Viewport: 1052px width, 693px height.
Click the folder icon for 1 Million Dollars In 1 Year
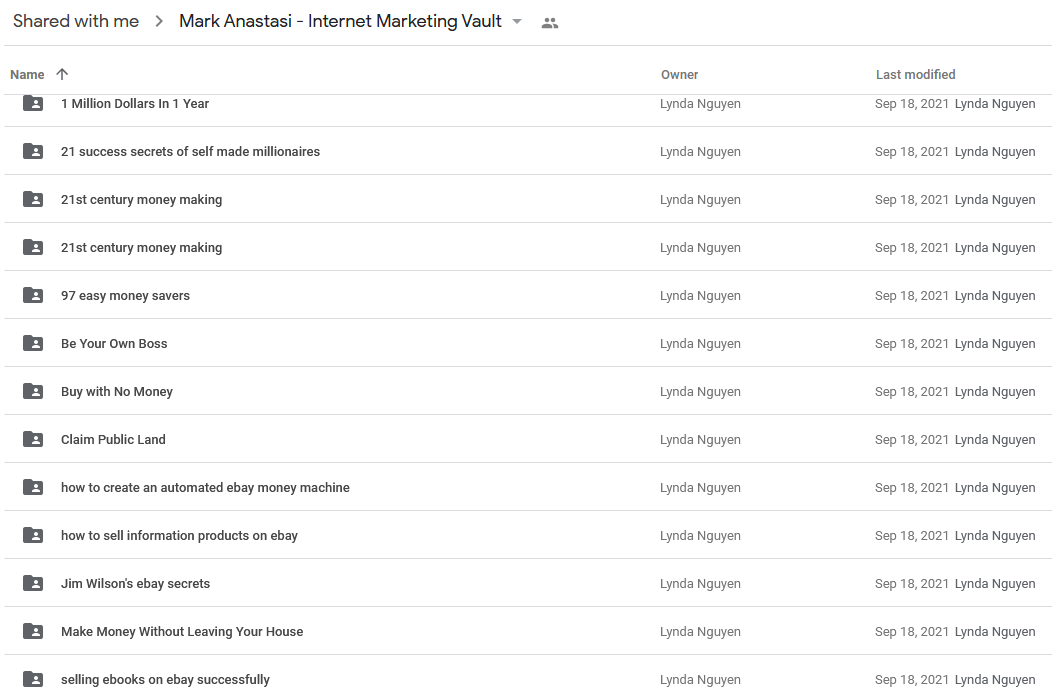(33, 103)
